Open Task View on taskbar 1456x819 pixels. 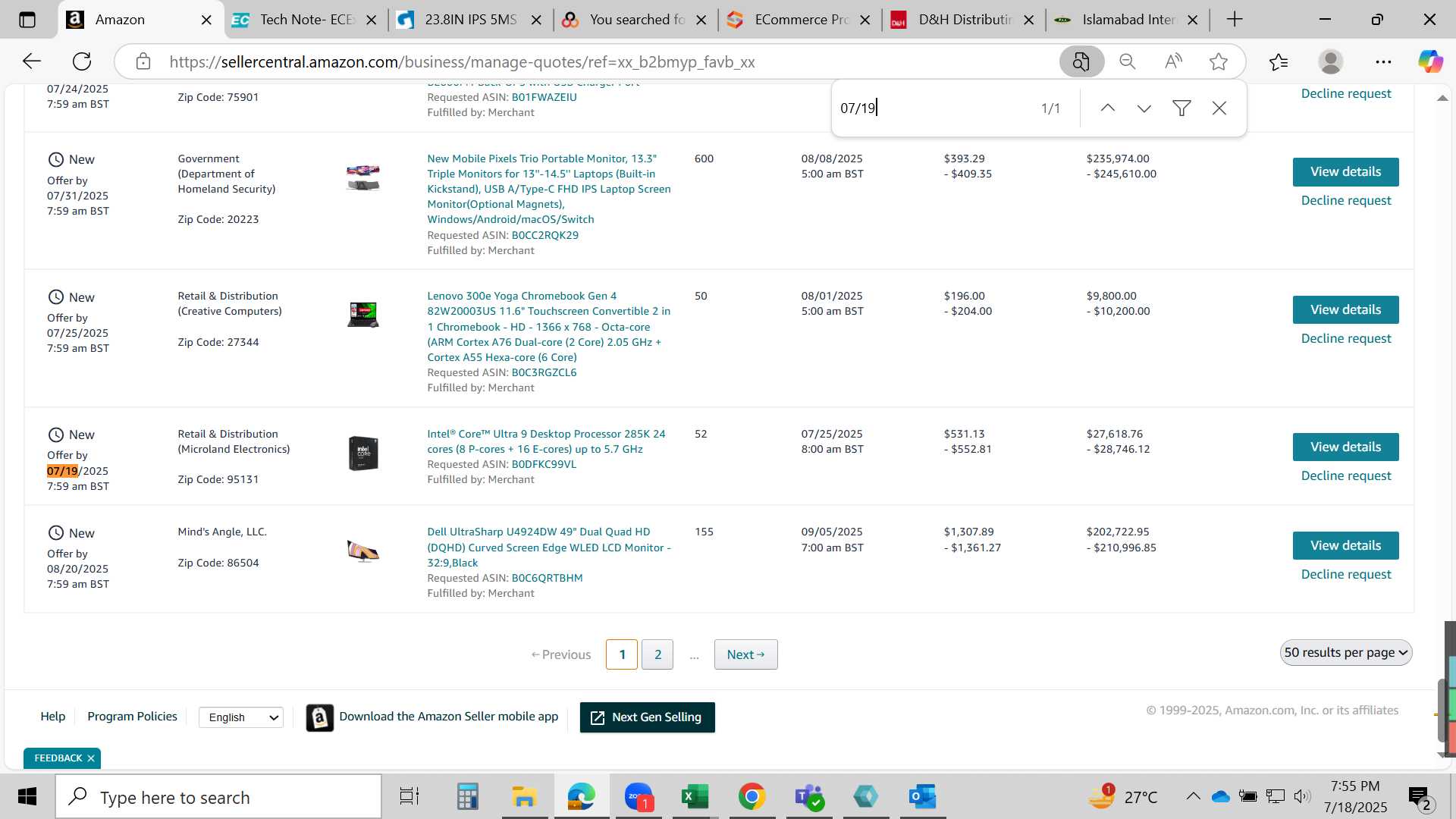point(409,796)
